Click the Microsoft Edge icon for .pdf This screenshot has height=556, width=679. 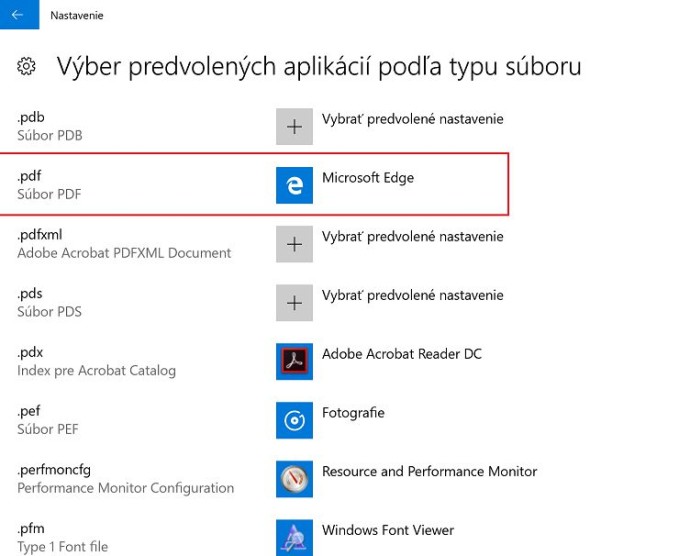[294, 185]
